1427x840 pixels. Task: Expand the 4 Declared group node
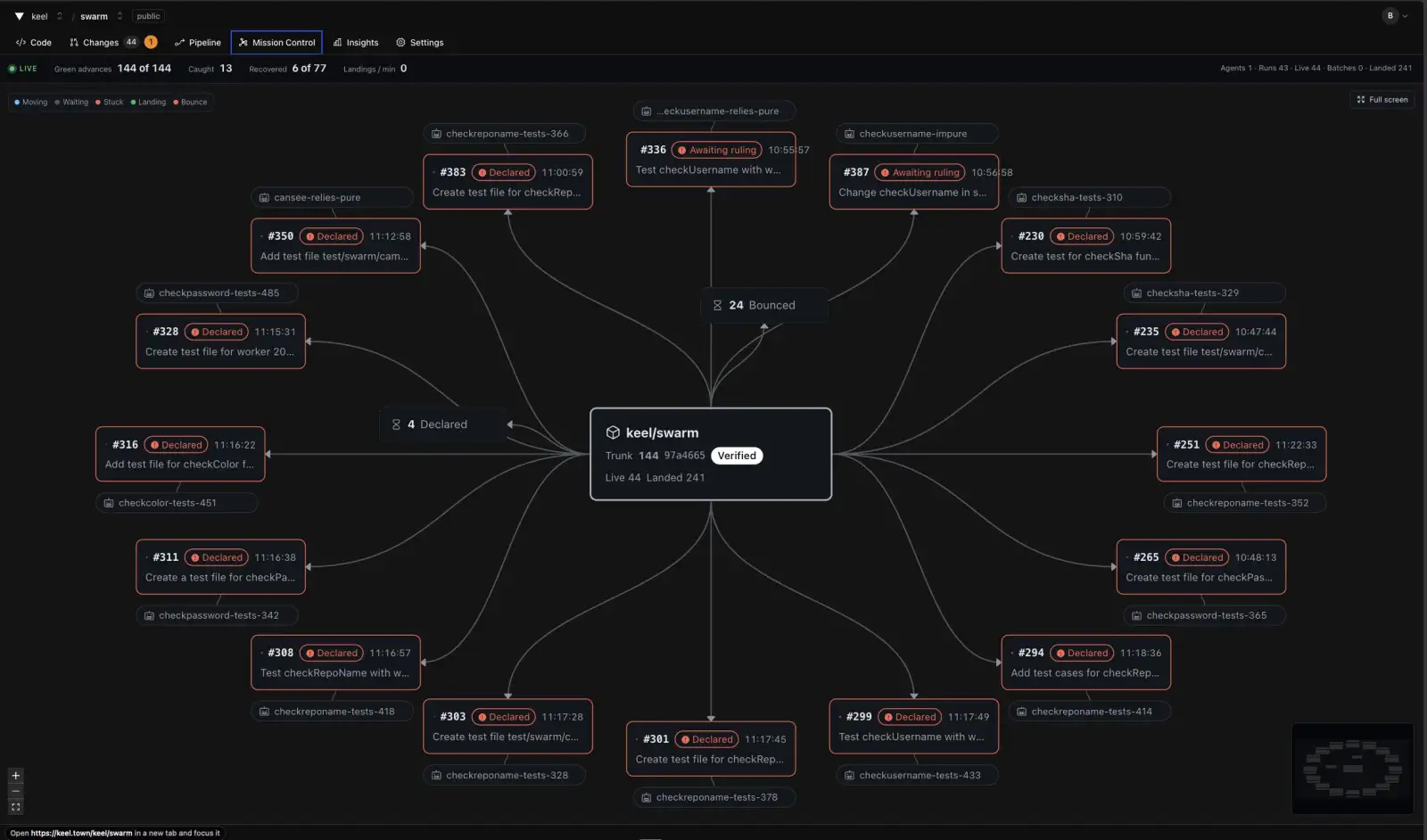pos(443,424)
